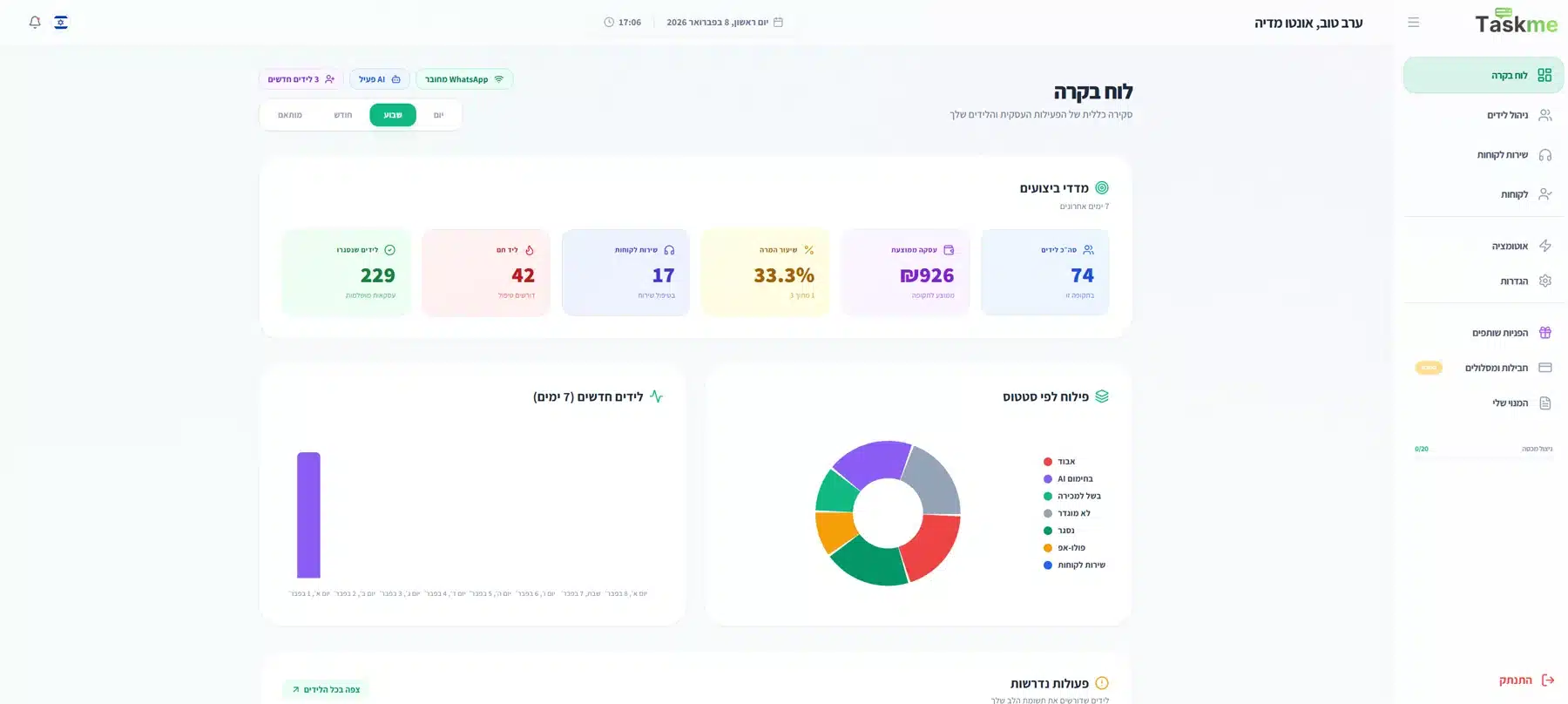Viewport: 1568px width, 704px height.
Task: Open notifications bell icon
Action: tap(35, 22)
